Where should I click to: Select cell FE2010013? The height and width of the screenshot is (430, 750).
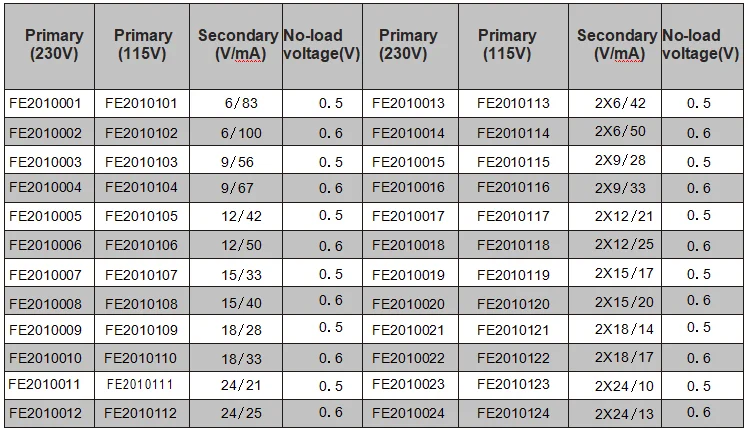point(410,103)
